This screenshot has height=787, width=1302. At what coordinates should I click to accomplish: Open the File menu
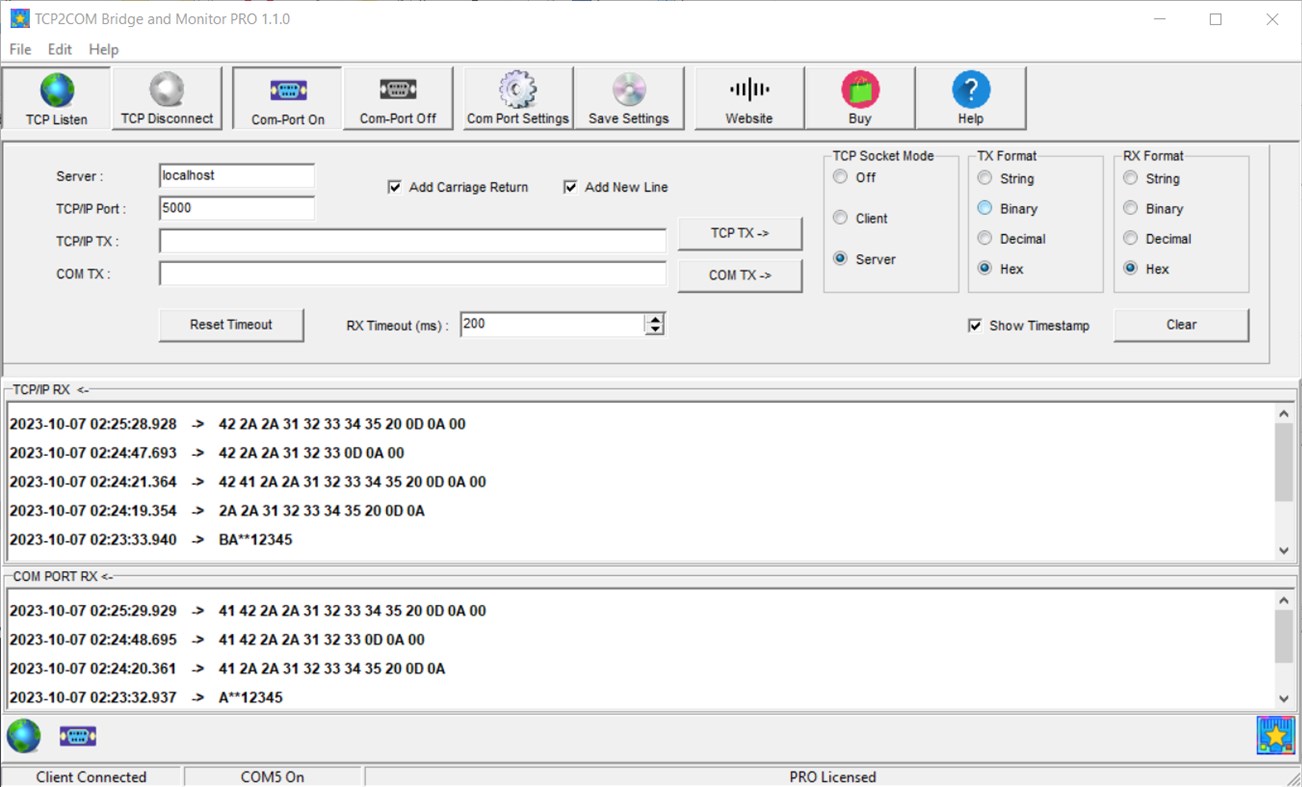pos(19,49)
